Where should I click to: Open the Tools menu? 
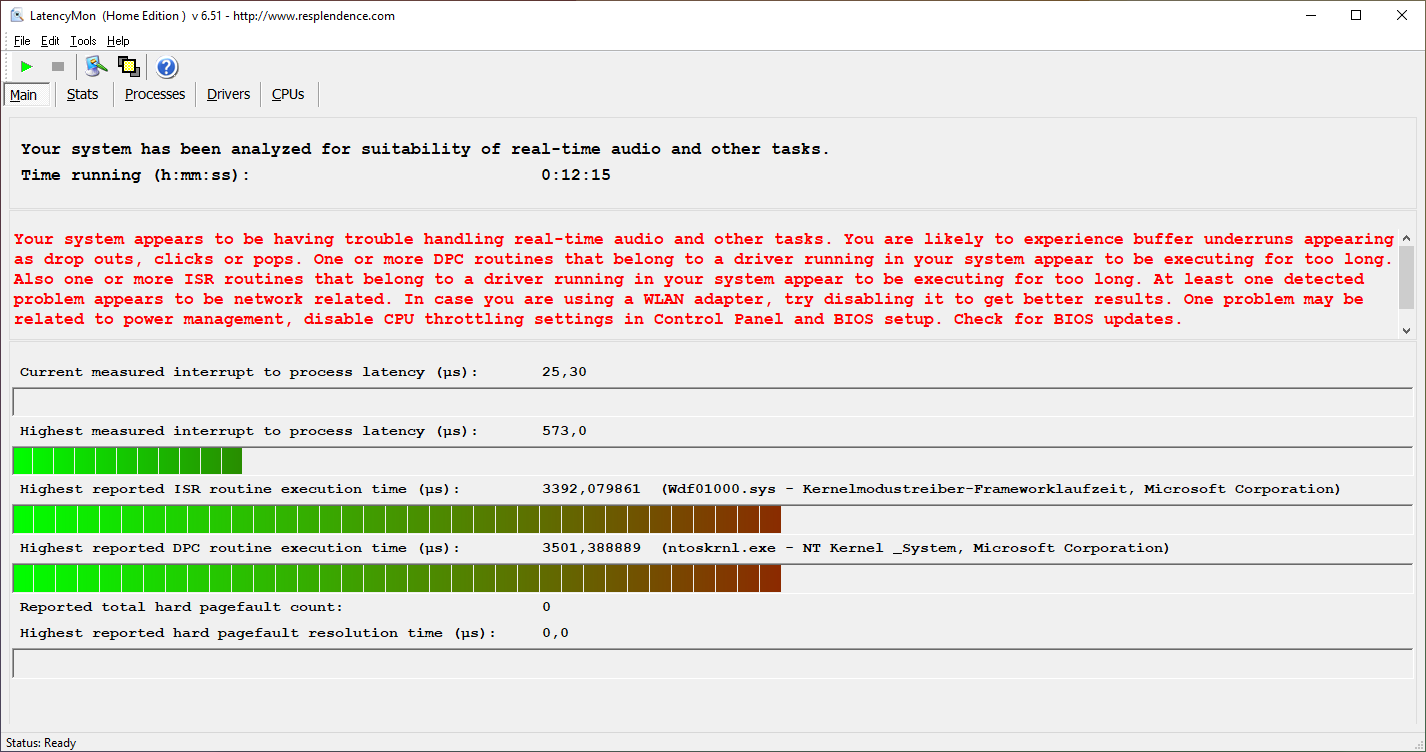83,41
